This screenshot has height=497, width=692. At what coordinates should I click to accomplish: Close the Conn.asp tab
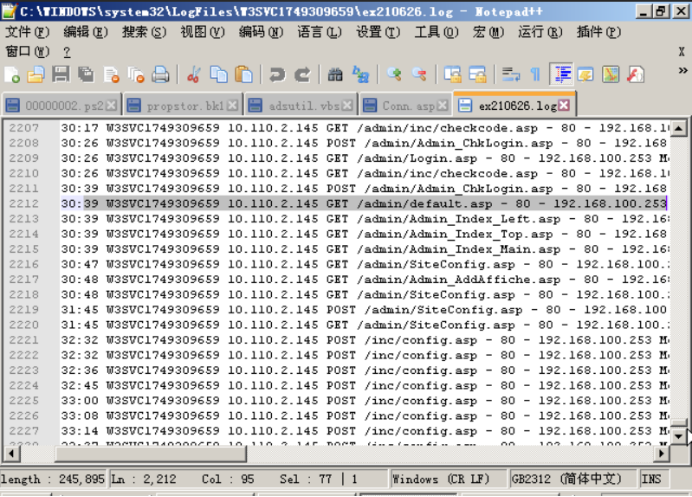coord(444,105)
